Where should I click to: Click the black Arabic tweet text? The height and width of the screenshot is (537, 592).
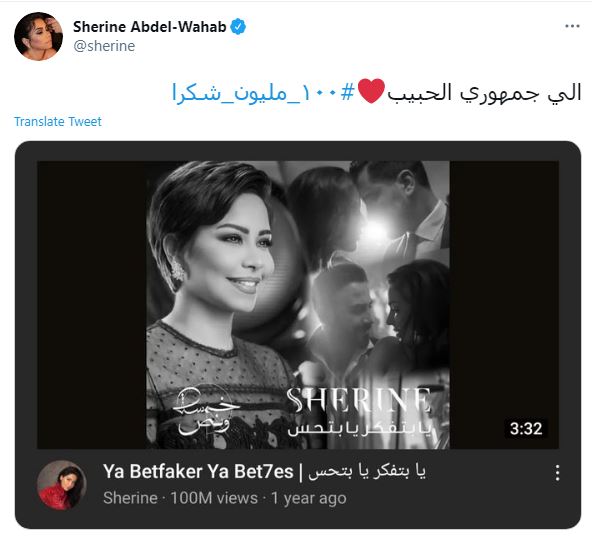point(484,92)
